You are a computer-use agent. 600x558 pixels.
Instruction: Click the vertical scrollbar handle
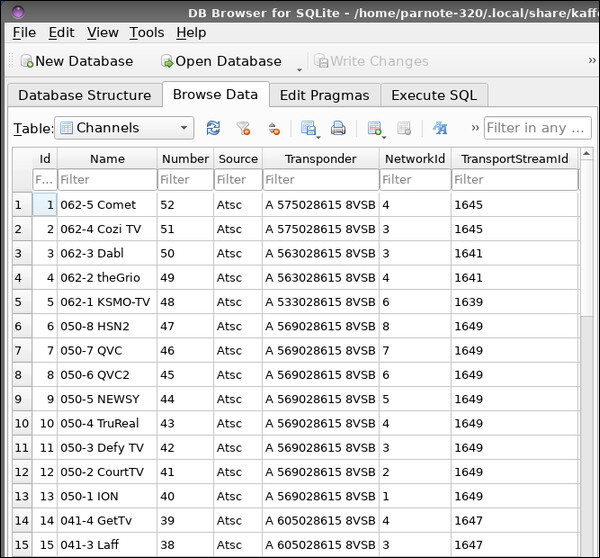pyautogui.click(x=586, y=238)
